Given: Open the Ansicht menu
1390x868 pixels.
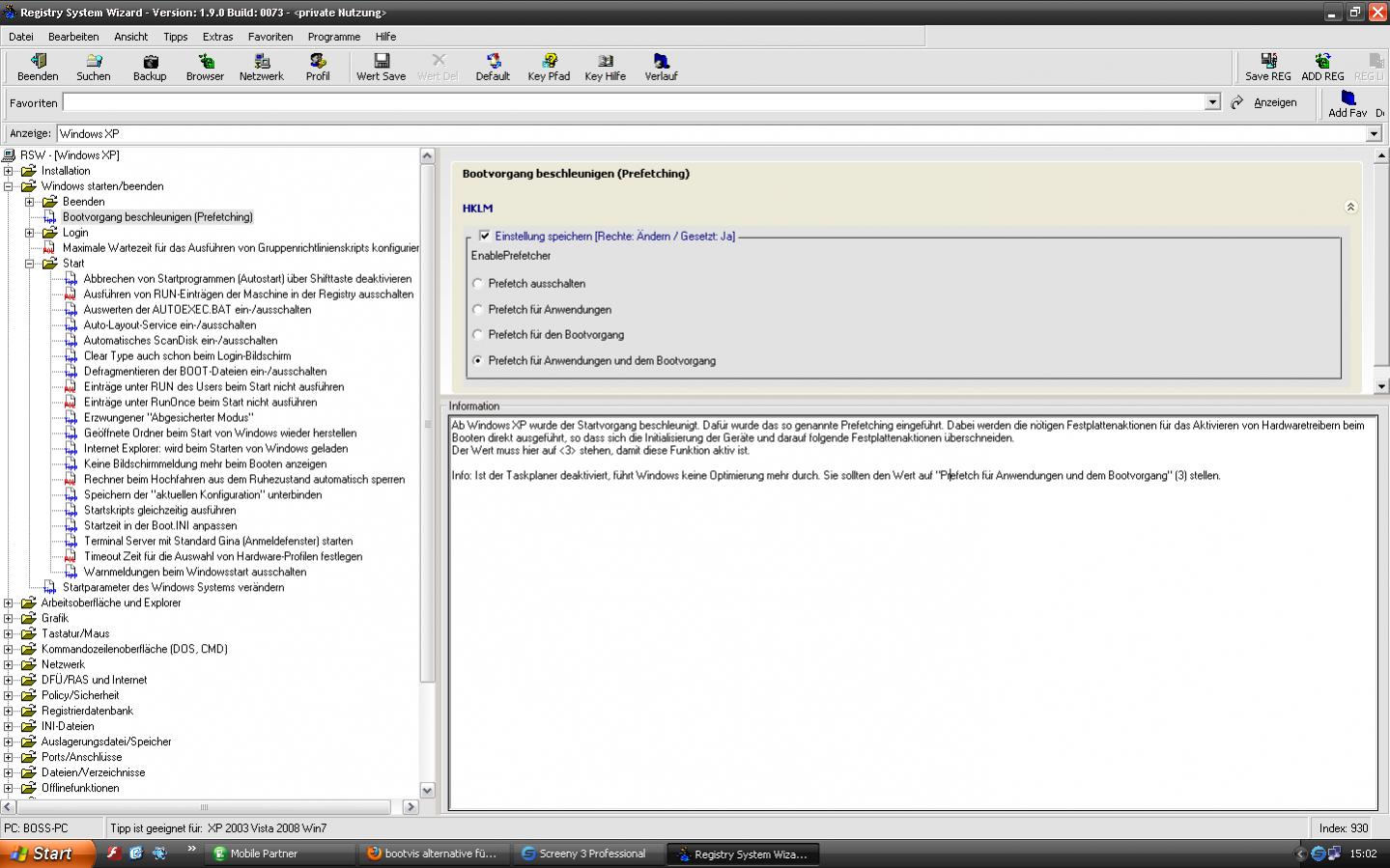Looking at the screenshot, I should pyautogui.click(x=131, y=37).
